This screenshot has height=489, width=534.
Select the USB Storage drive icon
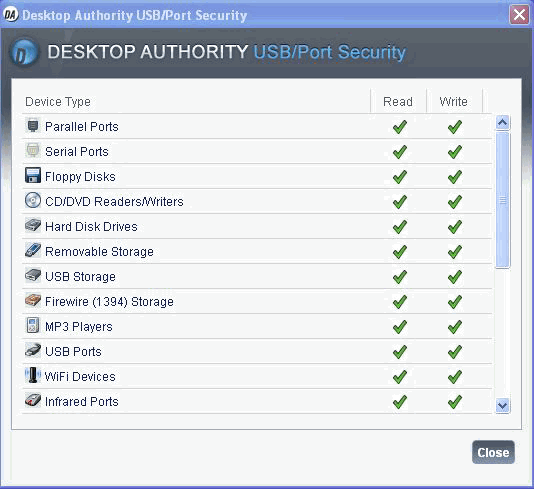(x=33, y=275)
